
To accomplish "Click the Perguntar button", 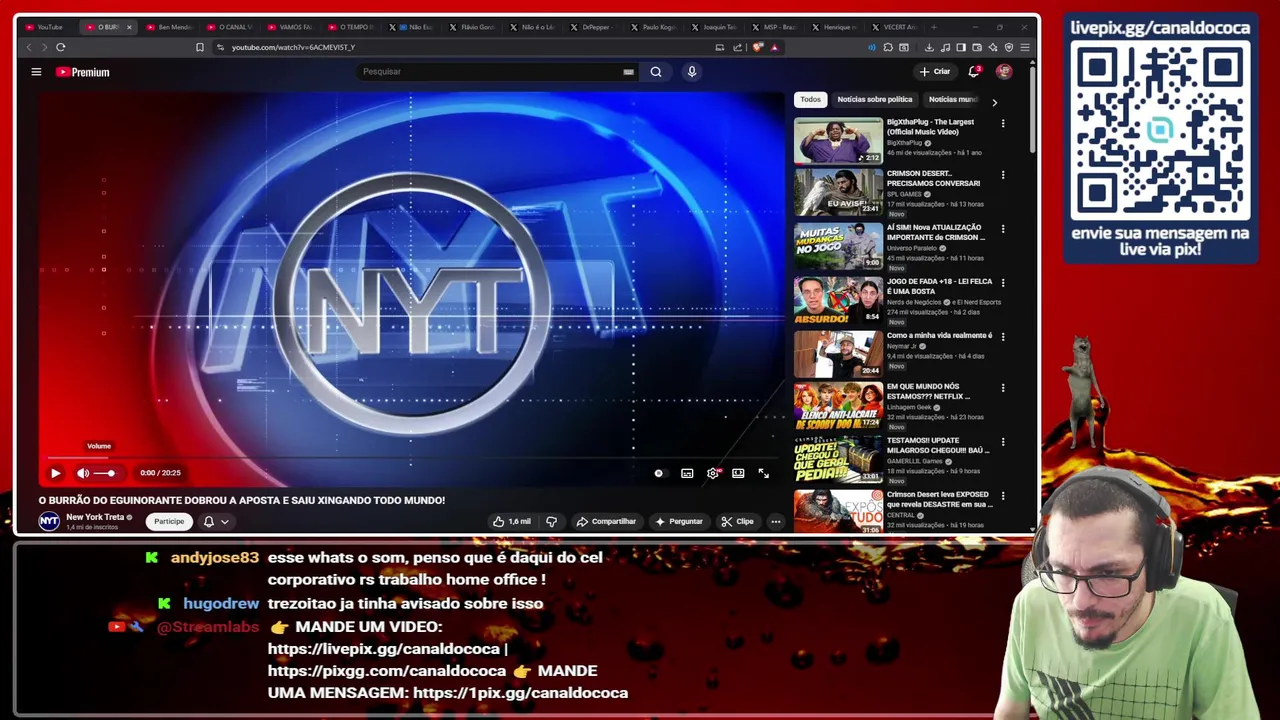I will click(x=679, y=521).
